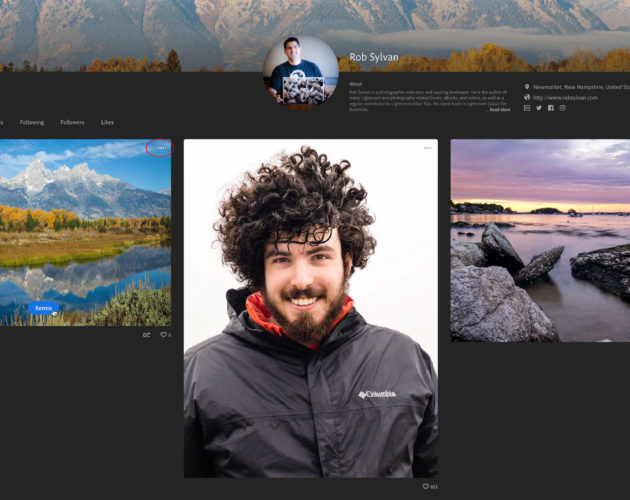Open the sunset rocky shoreline photo
Screen dimensions: 630x500
pyautogui.click(x=540, y=240)
